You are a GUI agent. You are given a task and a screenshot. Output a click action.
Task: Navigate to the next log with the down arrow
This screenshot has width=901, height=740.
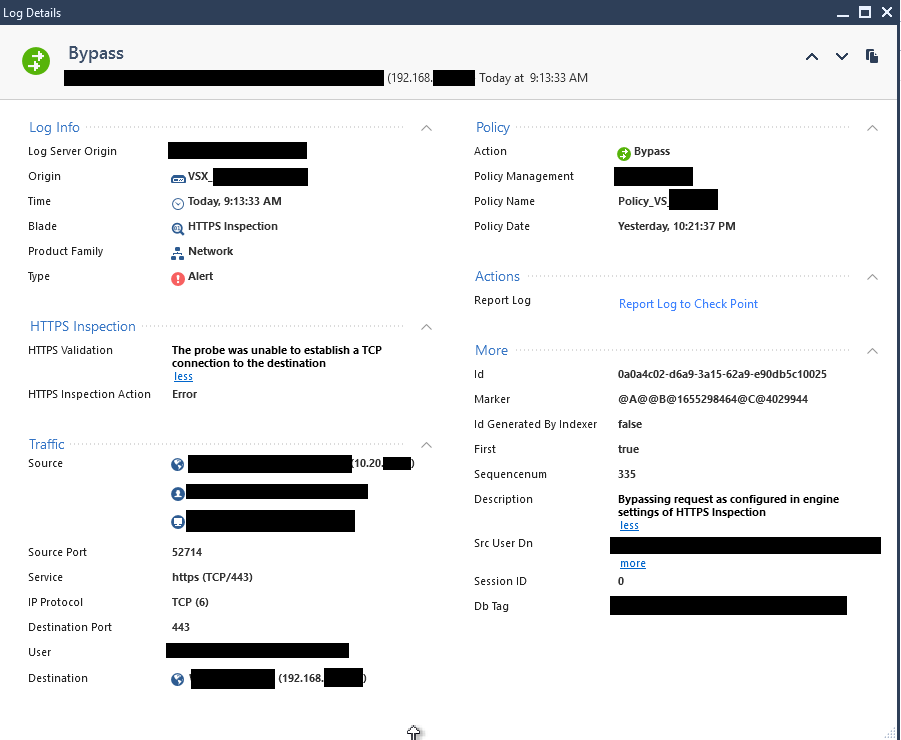point(841,57)
